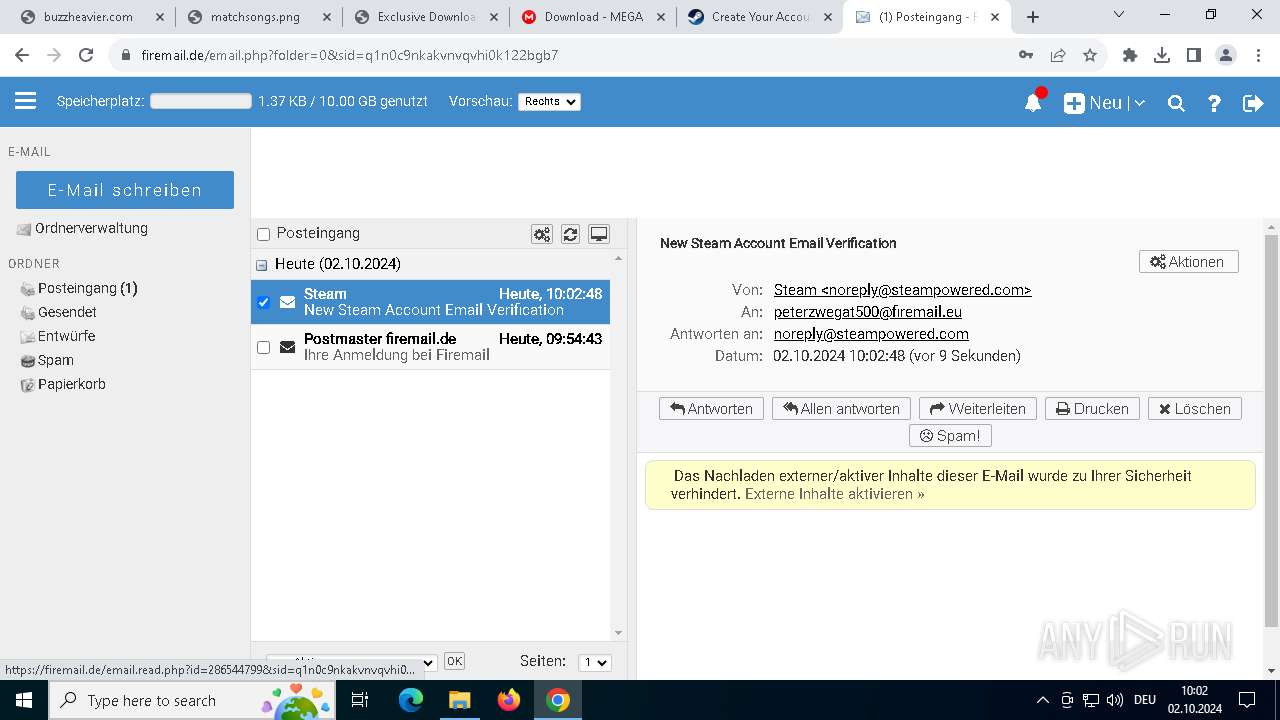
Task: Collapse the Heute (02.10.2024) group
Action: [x=262, y=265]
